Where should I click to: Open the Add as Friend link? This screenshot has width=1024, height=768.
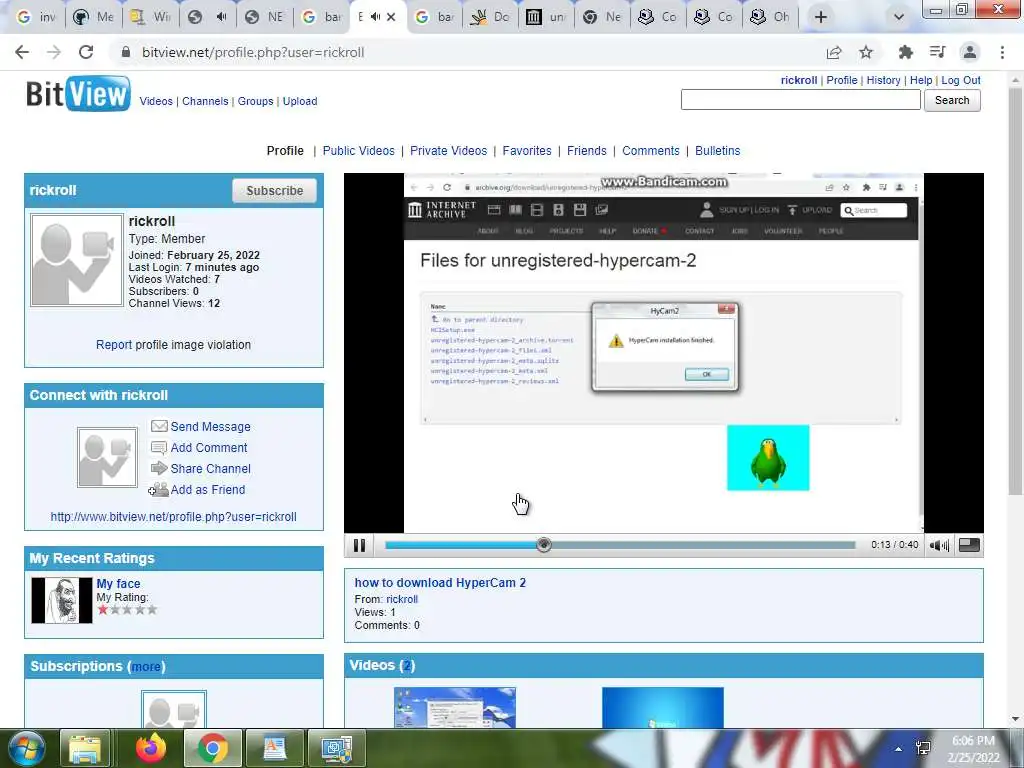click(x=208, y=489)
